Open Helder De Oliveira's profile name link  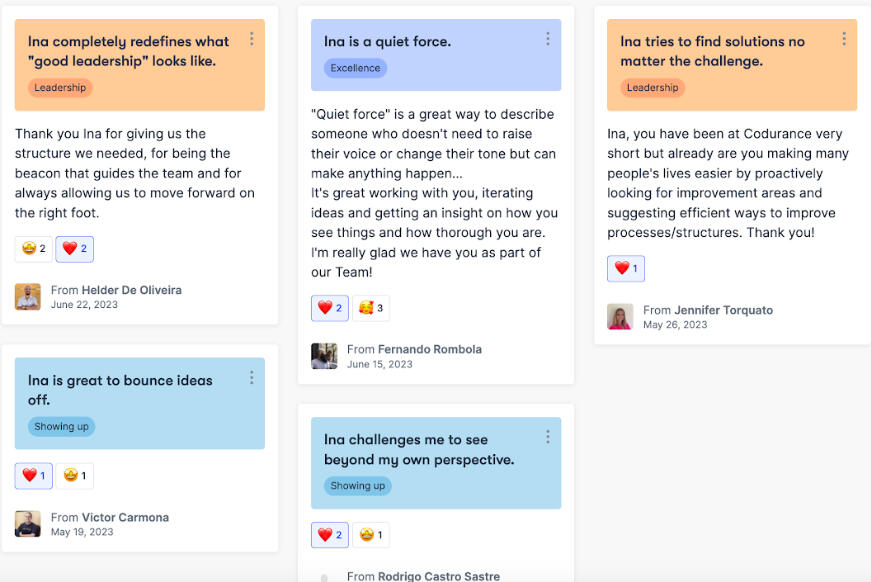[131, 290]
